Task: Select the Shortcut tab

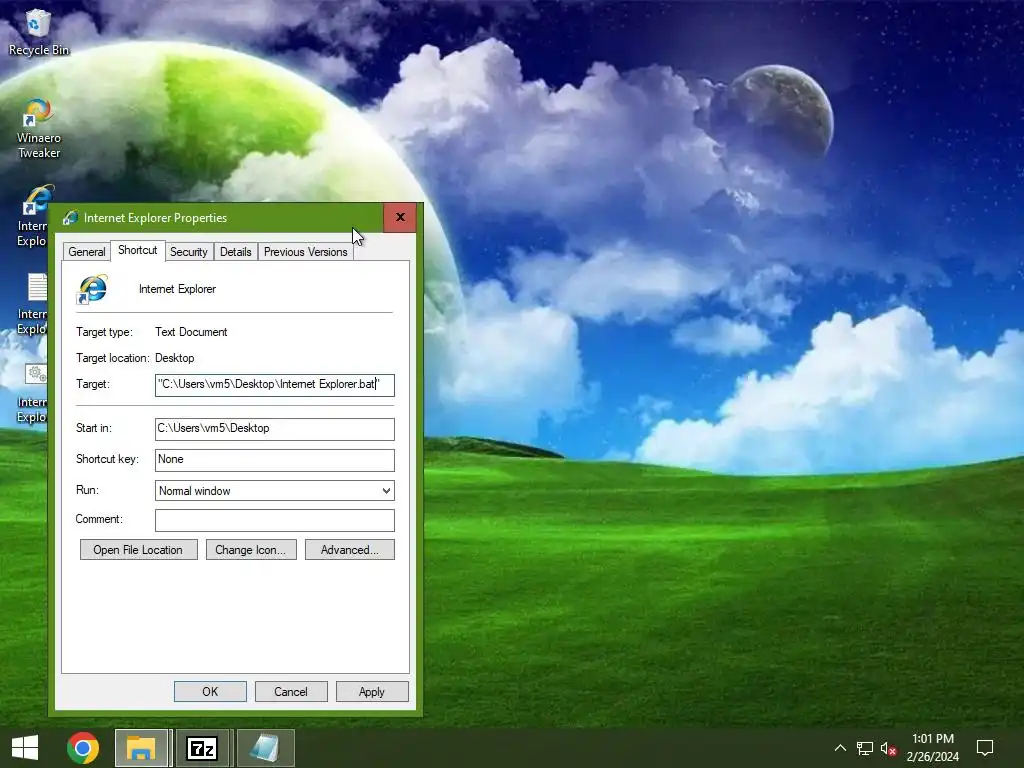Action: click(x=138, y=250)
